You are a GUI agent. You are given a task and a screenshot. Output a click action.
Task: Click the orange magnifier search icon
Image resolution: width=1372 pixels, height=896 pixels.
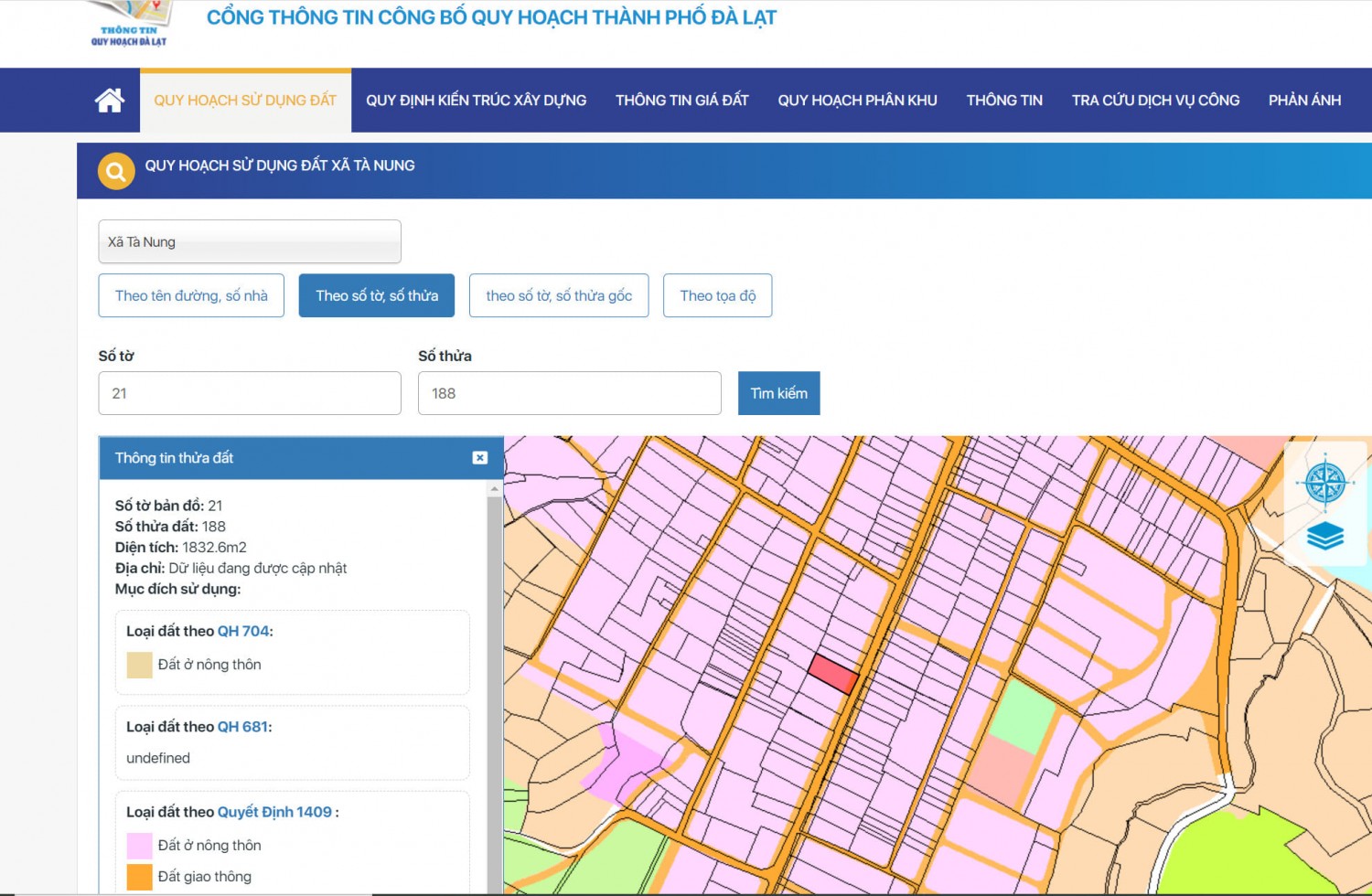(116, 171)
